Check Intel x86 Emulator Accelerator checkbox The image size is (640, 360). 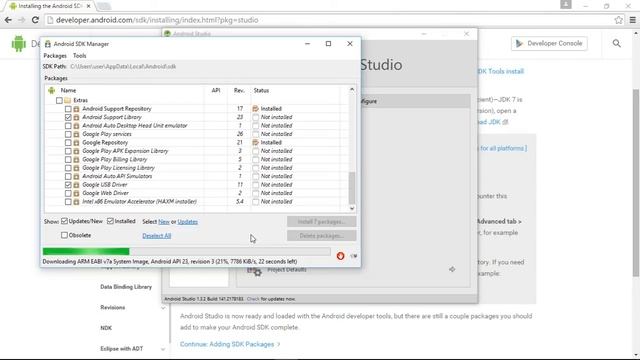(x=68, y=202)
